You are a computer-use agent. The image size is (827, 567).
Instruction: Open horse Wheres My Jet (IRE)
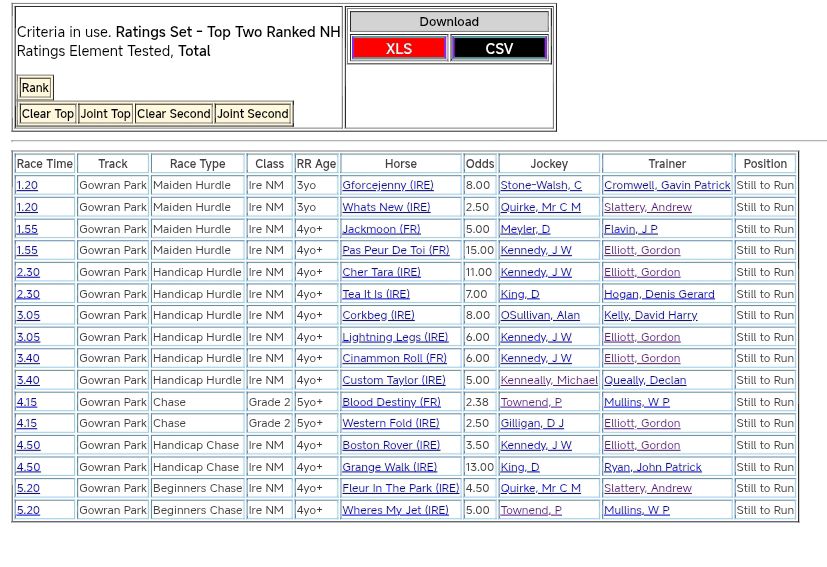[395, 510]
